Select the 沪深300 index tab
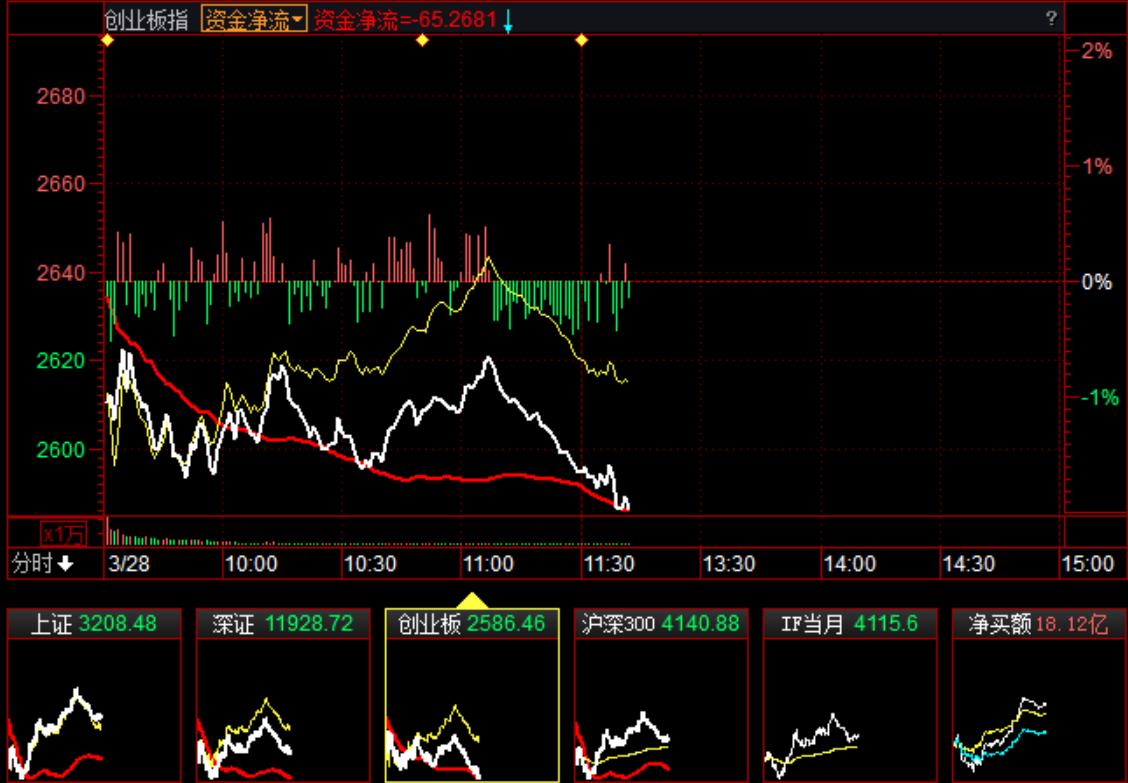The width and height of the screenshot is (1128, 783). point(661,624)
